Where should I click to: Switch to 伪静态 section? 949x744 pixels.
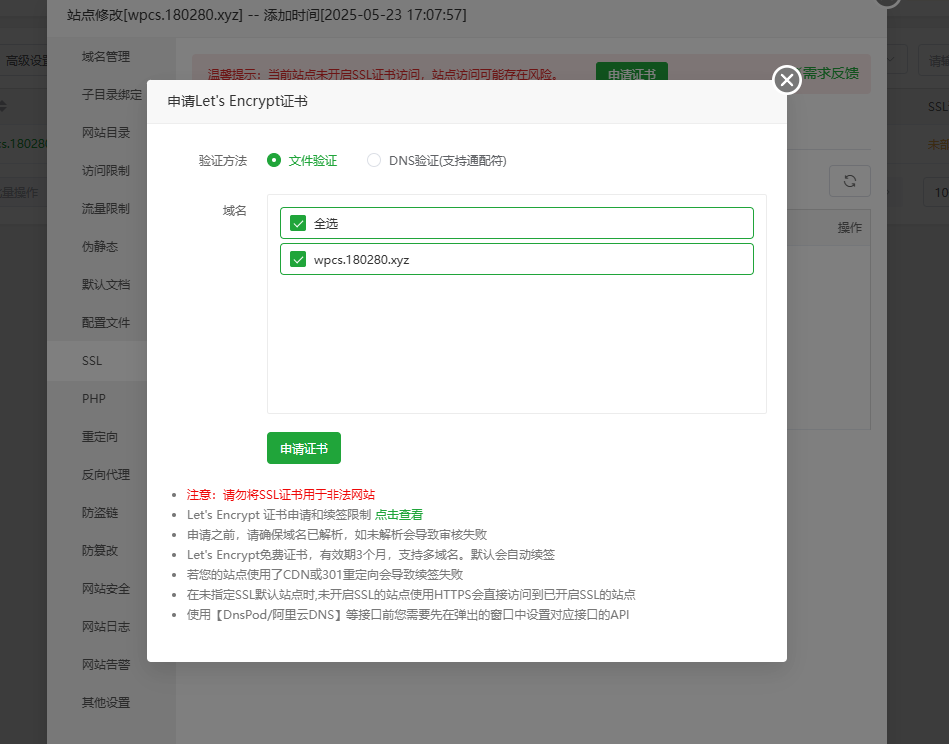pos(100,247)
